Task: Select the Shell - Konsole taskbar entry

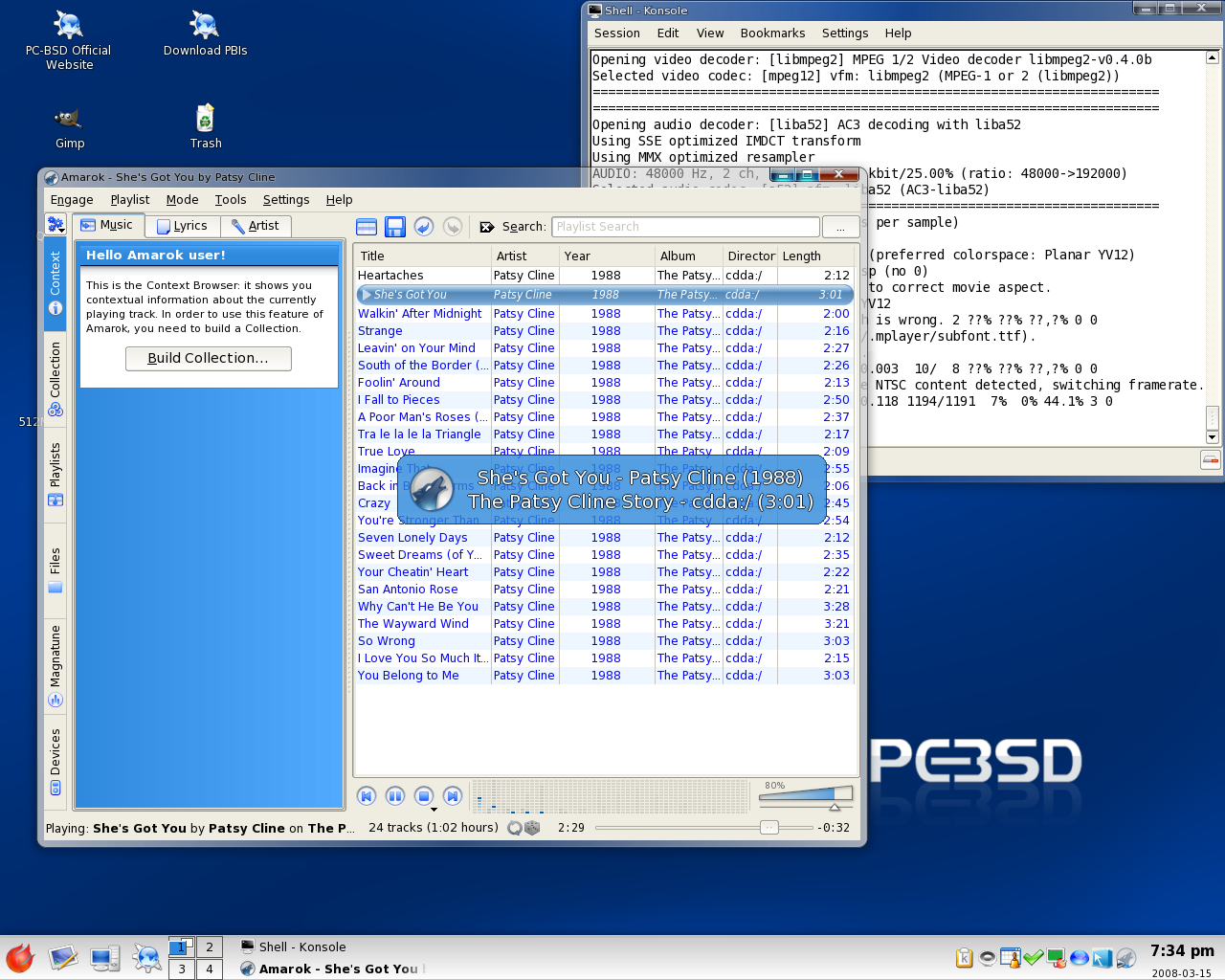Action: click(330, 947)
